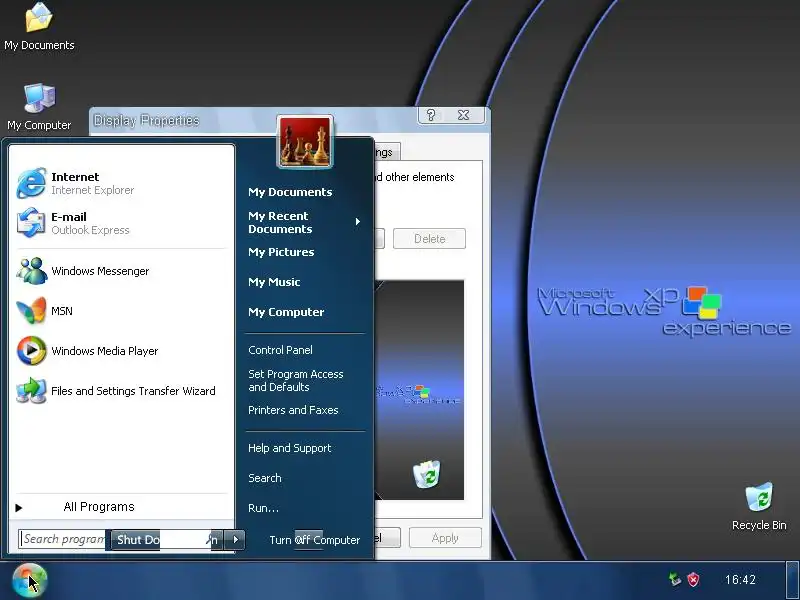Screen dimensions: 800x600
Task: Click the wallpaper preview in Display Properties
Action: 419,390
